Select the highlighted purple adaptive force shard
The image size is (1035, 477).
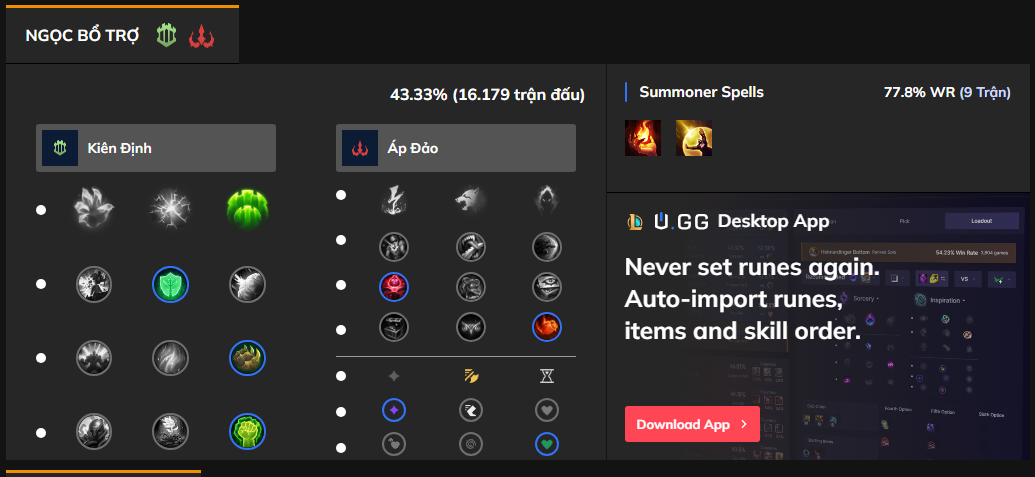click(x=394, y=409)
